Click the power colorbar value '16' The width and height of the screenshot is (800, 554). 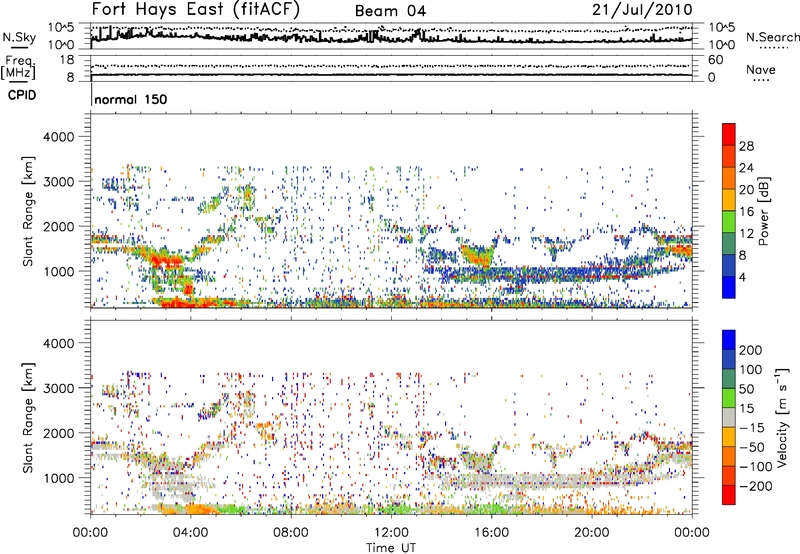(x=746, y=211)
